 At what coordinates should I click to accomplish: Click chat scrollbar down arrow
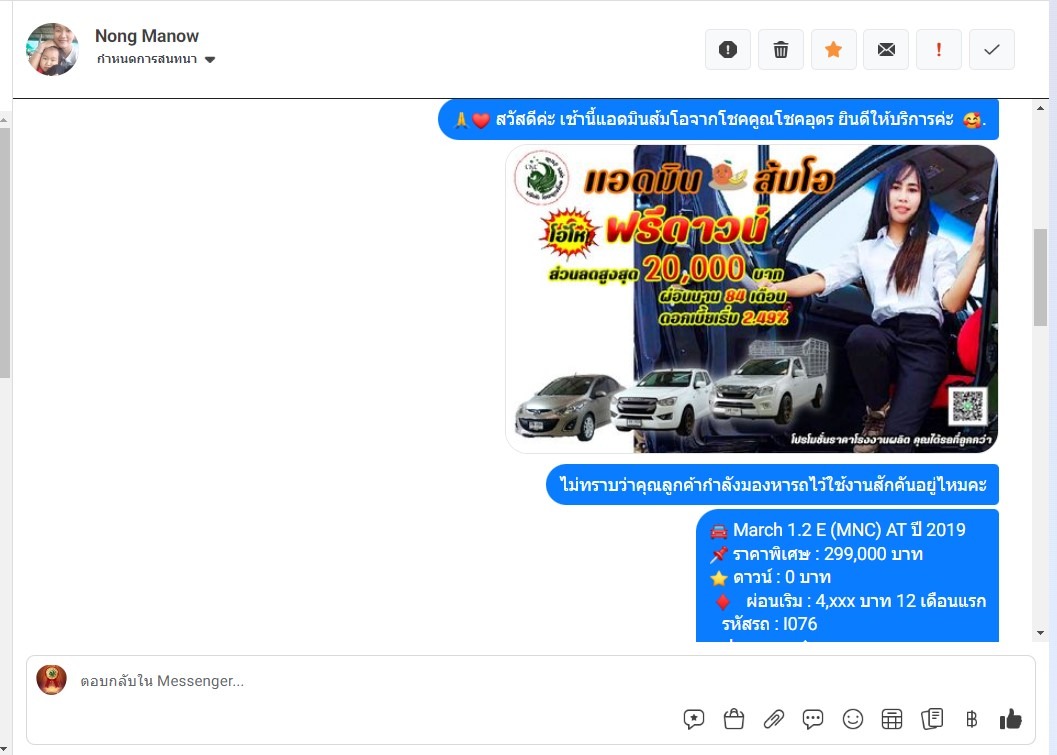click(x=1040, y=633)
